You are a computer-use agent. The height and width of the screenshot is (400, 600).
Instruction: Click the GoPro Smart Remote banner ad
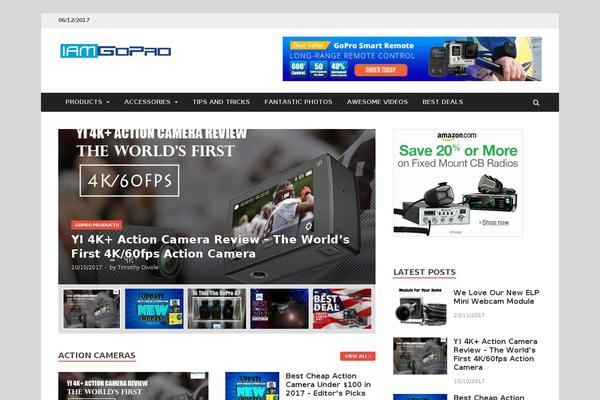coord(412,59)
